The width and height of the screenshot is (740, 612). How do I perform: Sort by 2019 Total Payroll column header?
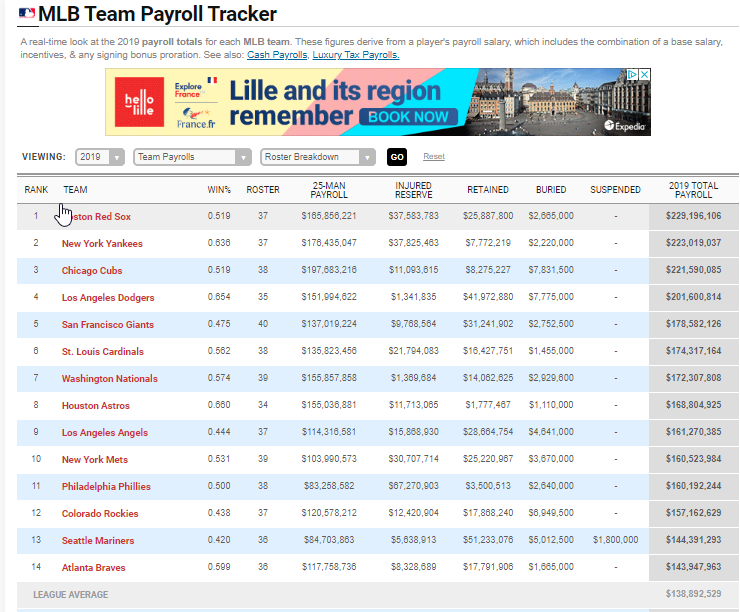(693, 190)
